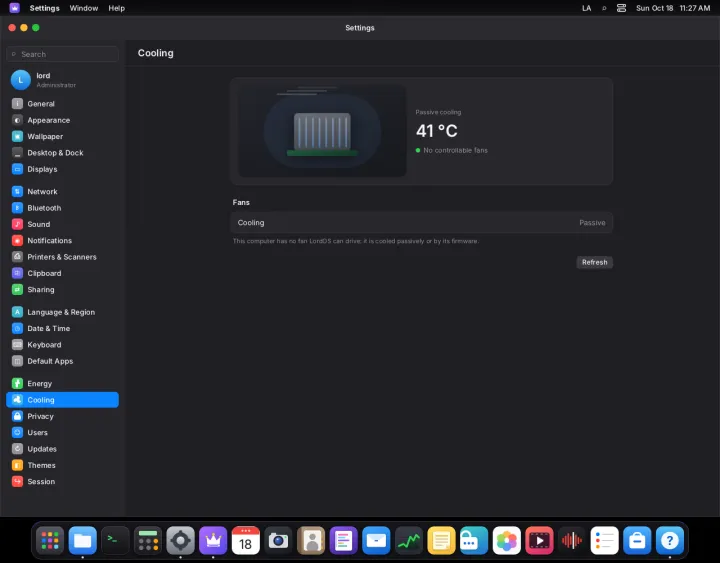Image resolution: width=720 pixels, height=563 pixels.
Task: Open Contacts app in dock
Action: coord(311,540)
